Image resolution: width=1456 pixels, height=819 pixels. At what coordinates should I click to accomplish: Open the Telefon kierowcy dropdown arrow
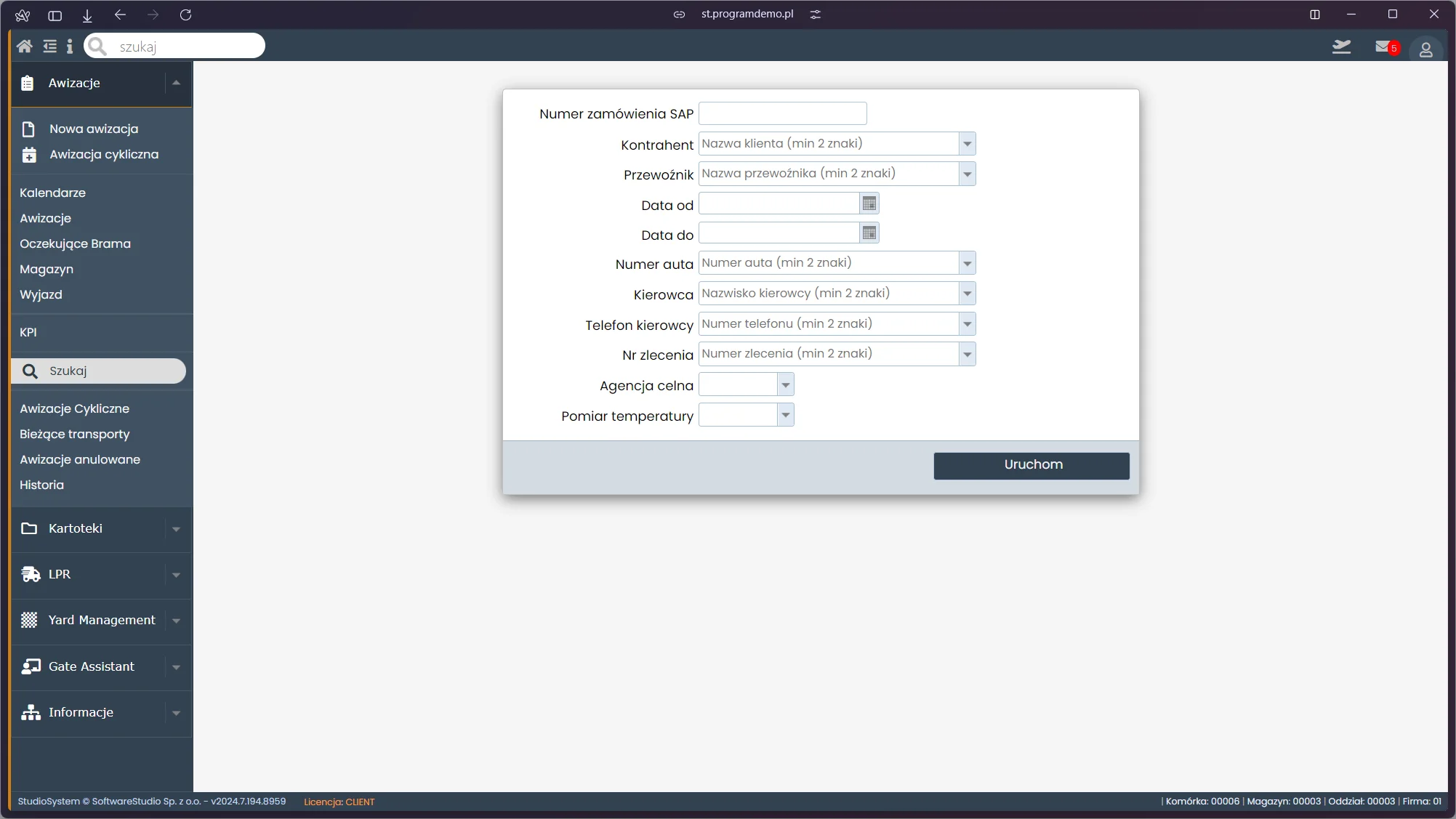[x=967, y=324]
